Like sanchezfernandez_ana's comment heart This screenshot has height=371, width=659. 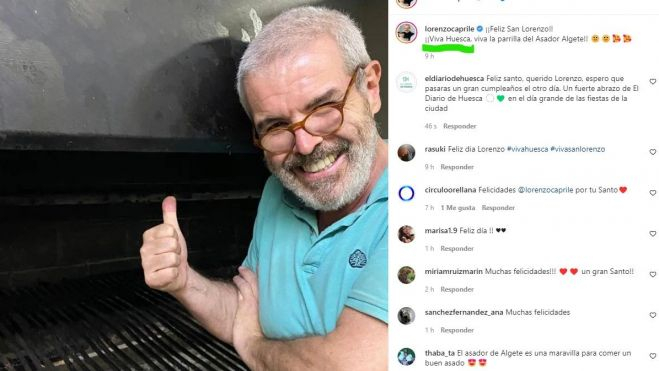[x=652, y=315]
